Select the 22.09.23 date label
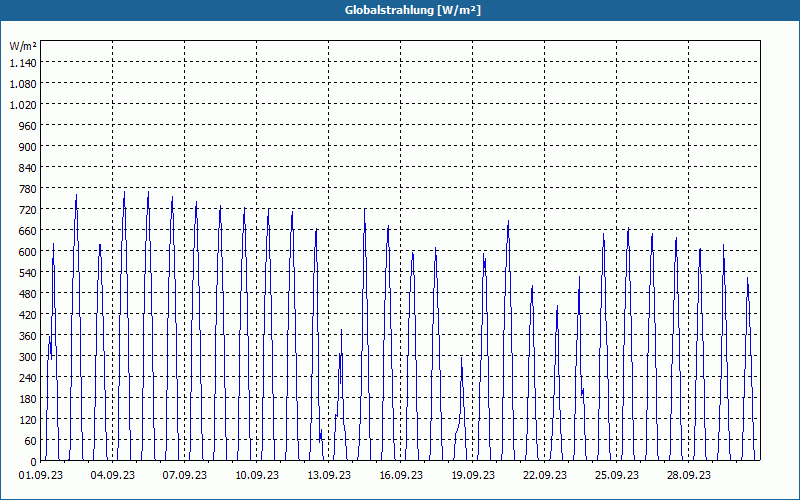Image resolution: width=800 pixels, height=500 pixels. 544,475
